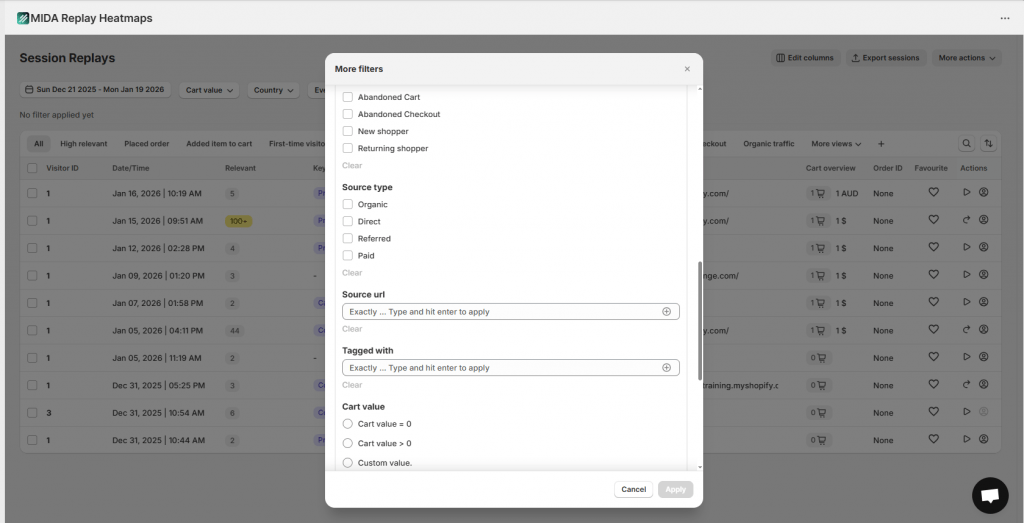Click the chat support bubble icon
The width and height of the screenshot is (1024, 523).
(x=989, y=495)
